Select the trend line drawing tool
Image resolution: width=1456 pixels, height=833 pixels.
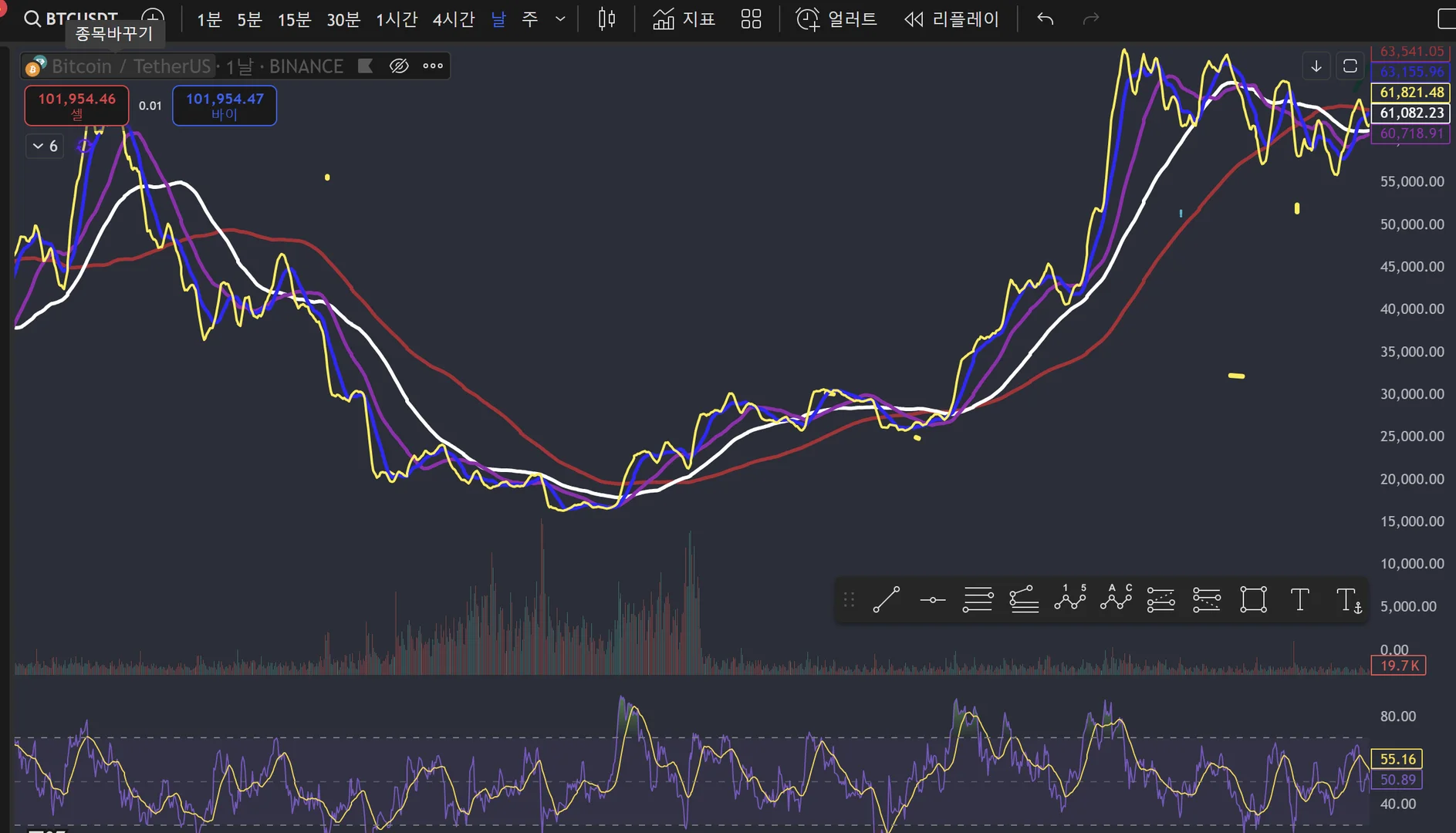[x=887, y=599]
